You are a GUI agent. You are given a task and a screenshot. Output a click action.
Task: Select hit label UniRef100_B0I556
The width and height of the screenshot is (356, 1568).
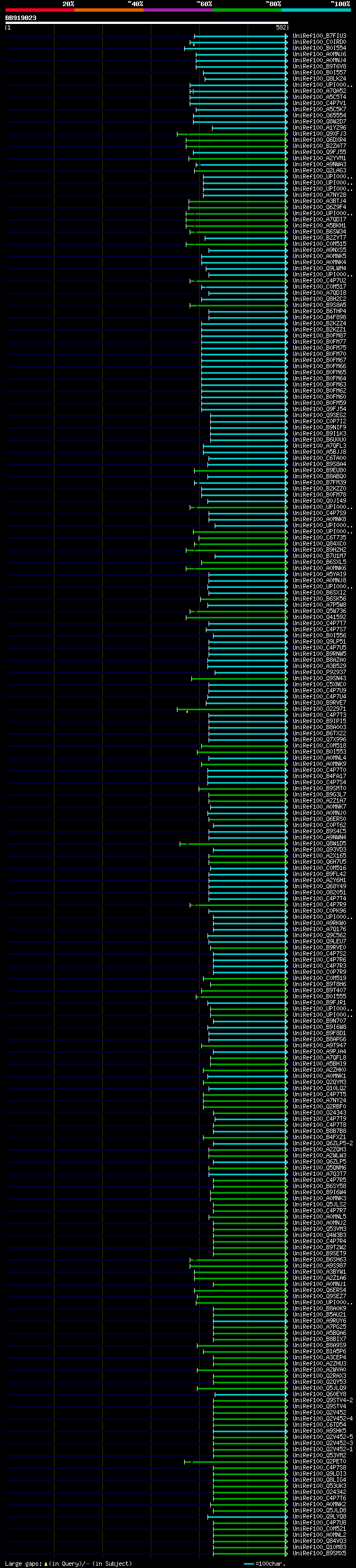(x=319, y=635)
